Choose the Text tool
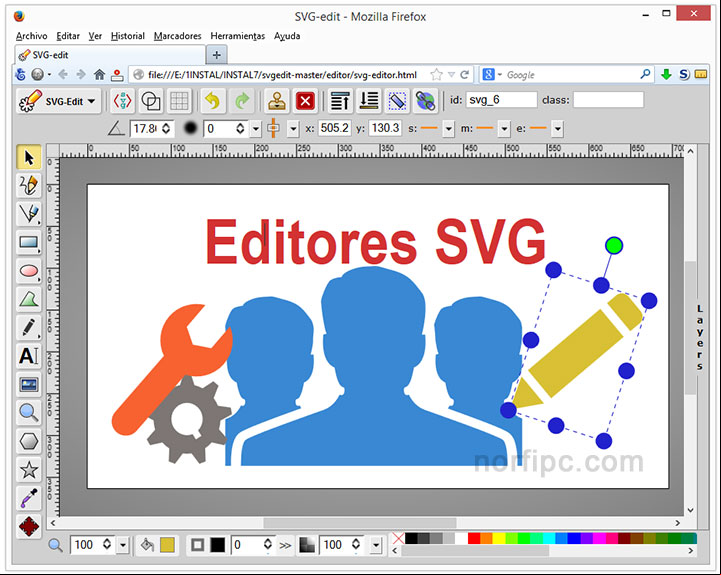This screenshot has height=575, width=721. [29, 356]
